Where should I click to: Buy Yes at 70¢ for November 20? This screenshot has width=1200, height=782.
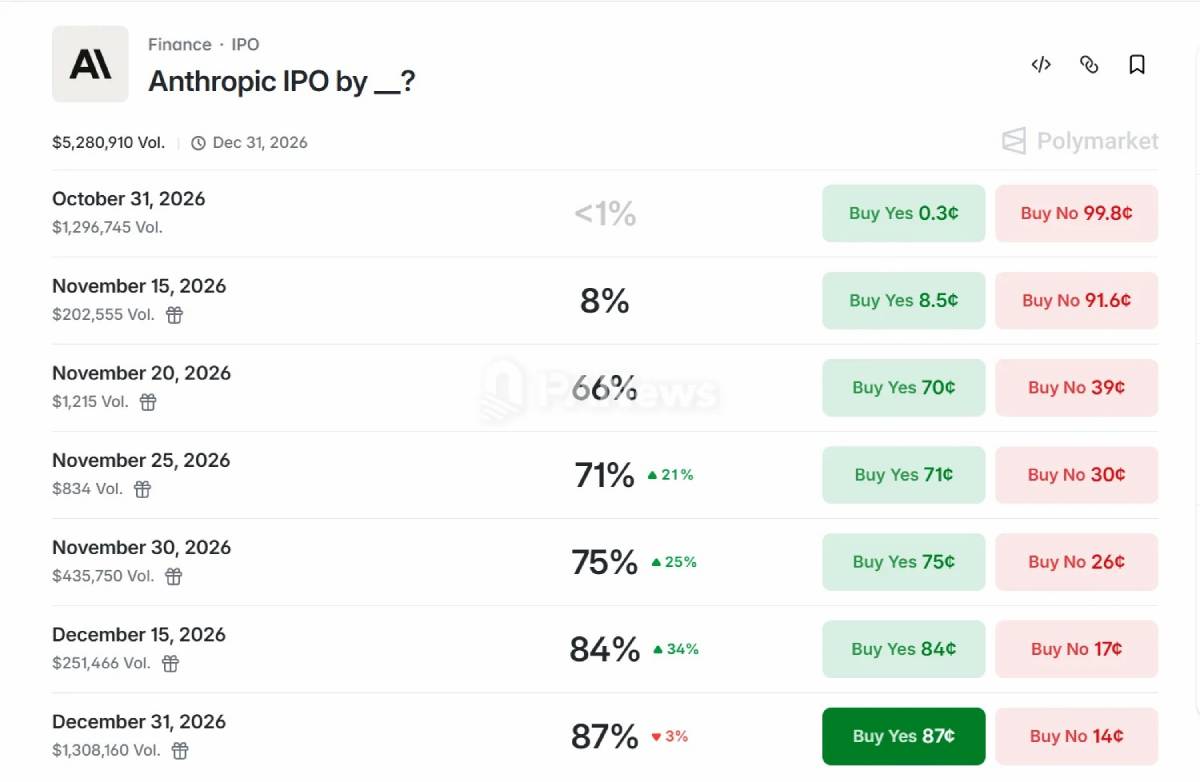click(904, 387)
